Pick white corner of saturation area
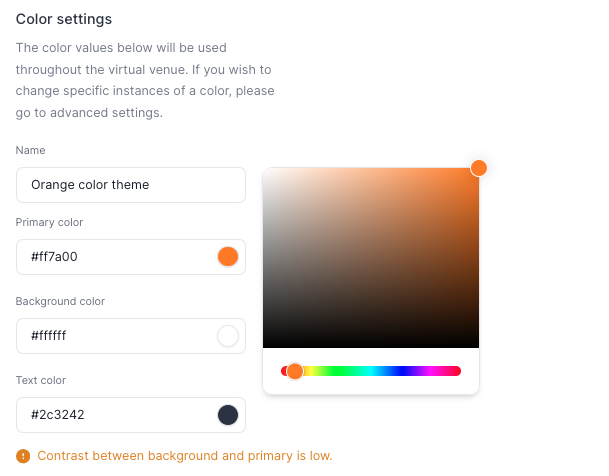609x476 pixels. (266, 171)
